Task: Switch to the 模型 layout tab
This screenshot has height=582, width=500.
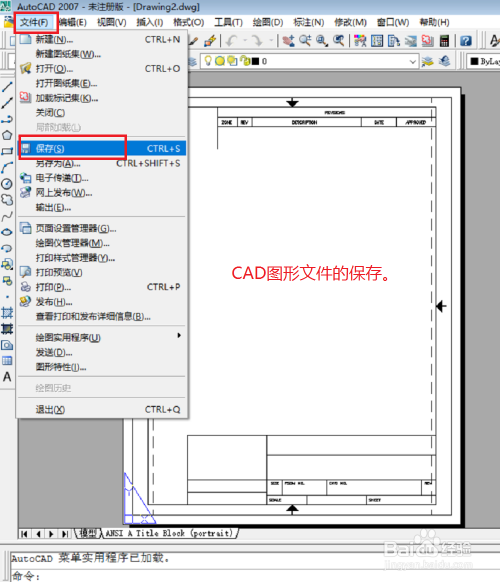Action: click(88, 533)
